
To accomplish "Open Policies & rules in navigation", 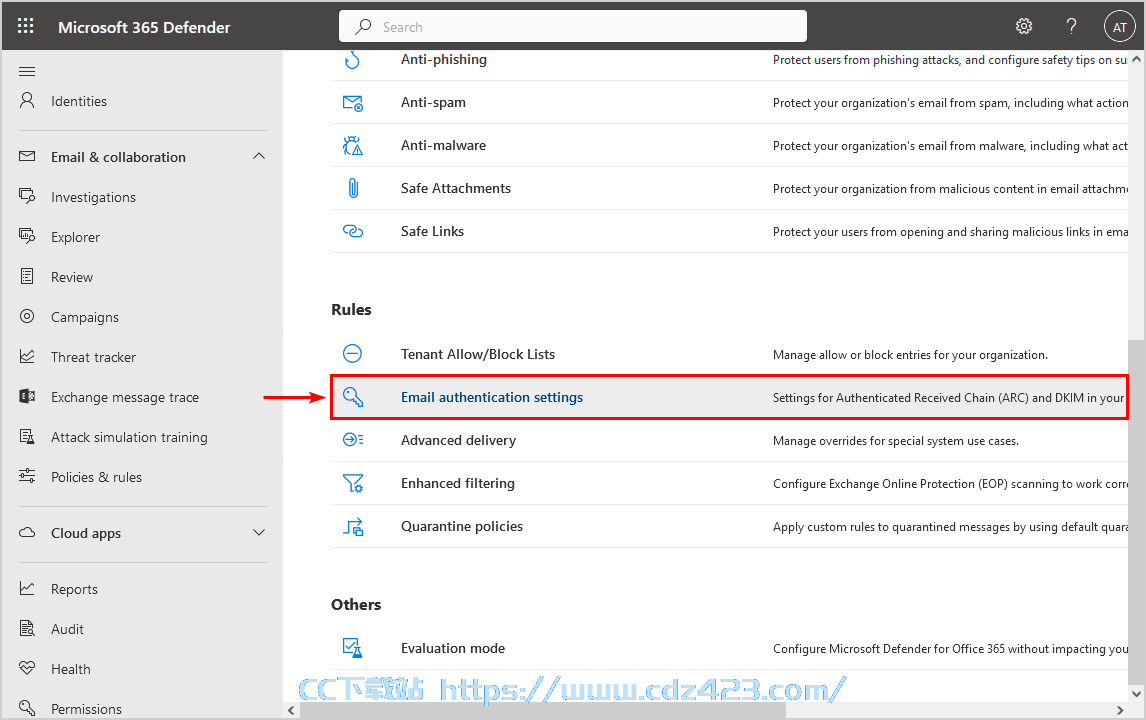I will (96, 477).
